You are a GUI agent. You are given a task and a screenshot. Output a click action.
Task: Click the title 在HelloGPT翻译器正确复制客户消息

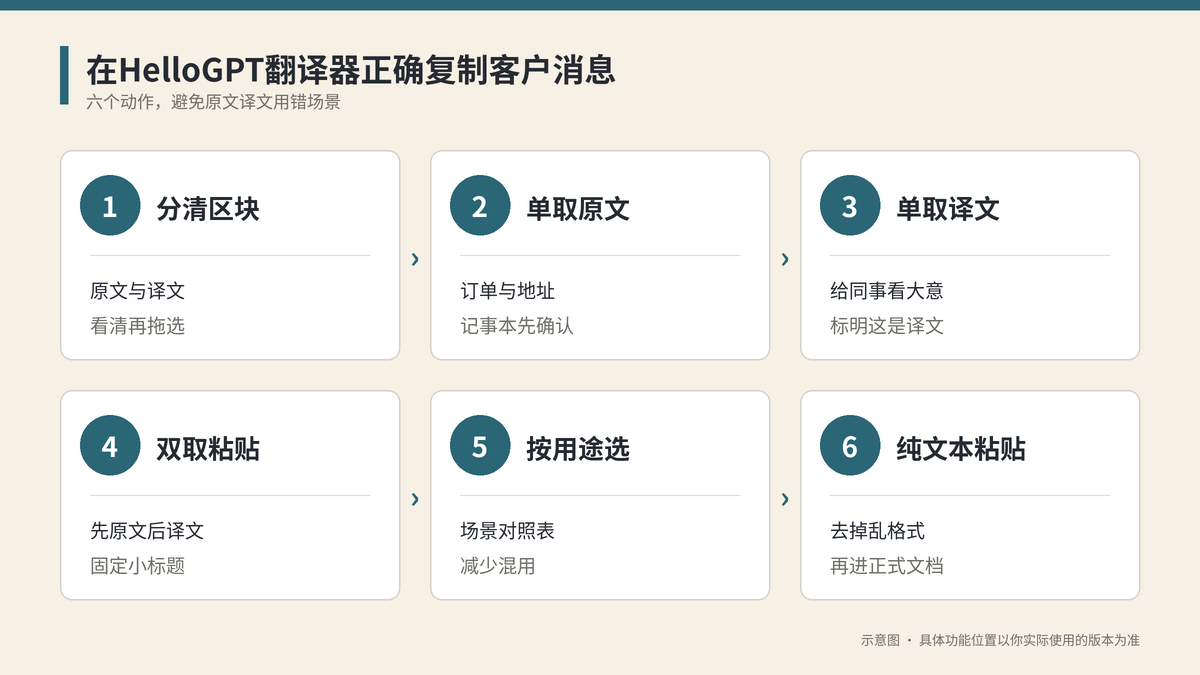tap(349, 70)
